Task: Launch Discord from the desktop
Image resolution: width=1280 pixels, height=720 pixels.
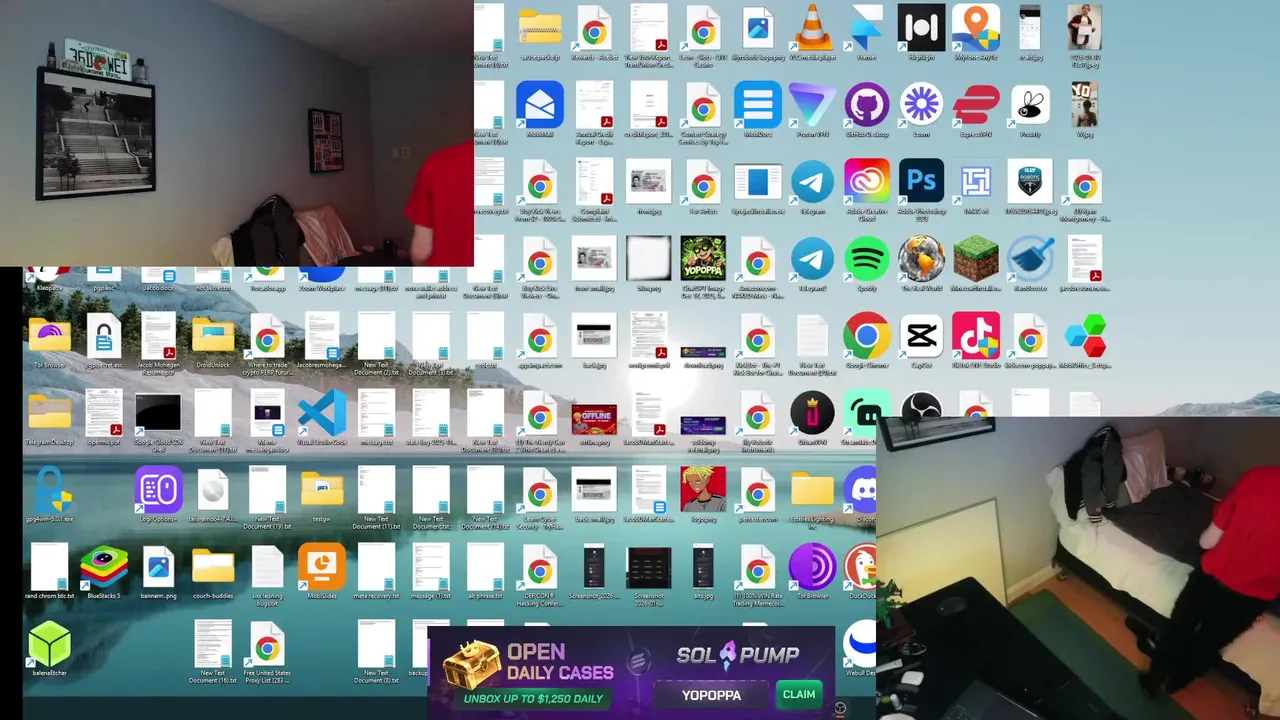Action: point(862,491)
